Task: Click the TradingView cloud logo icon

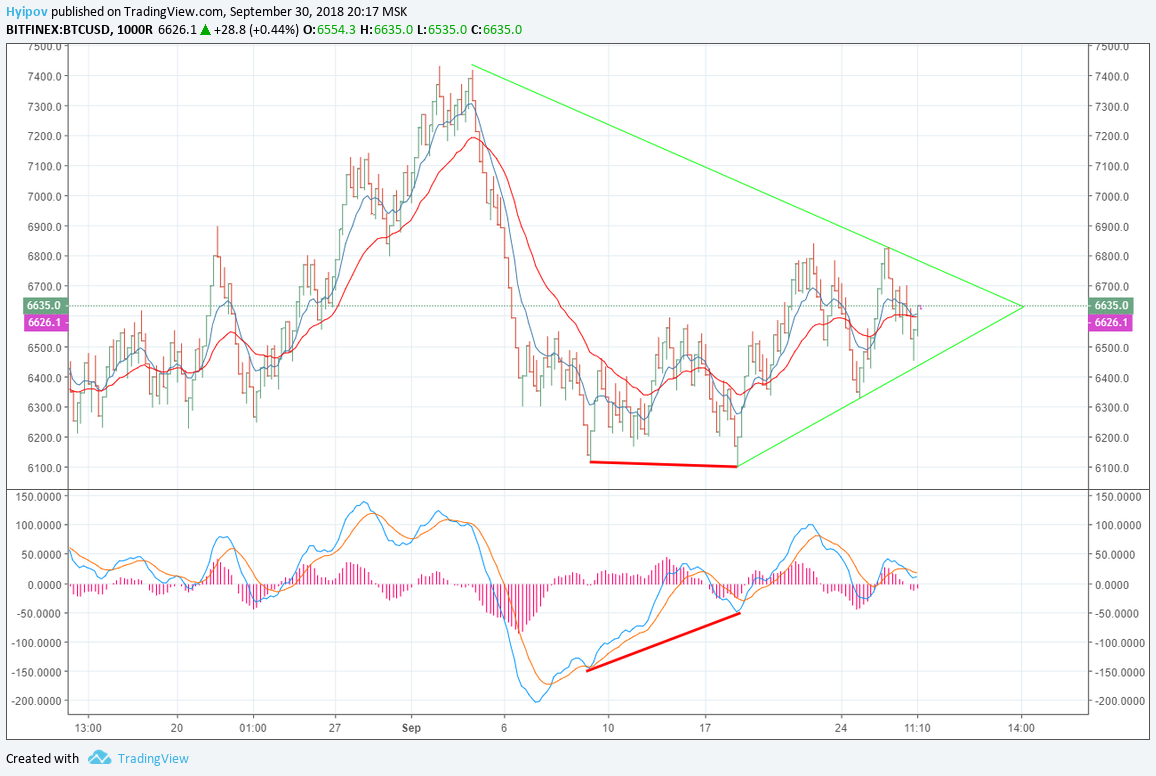Action: (100, 758)
